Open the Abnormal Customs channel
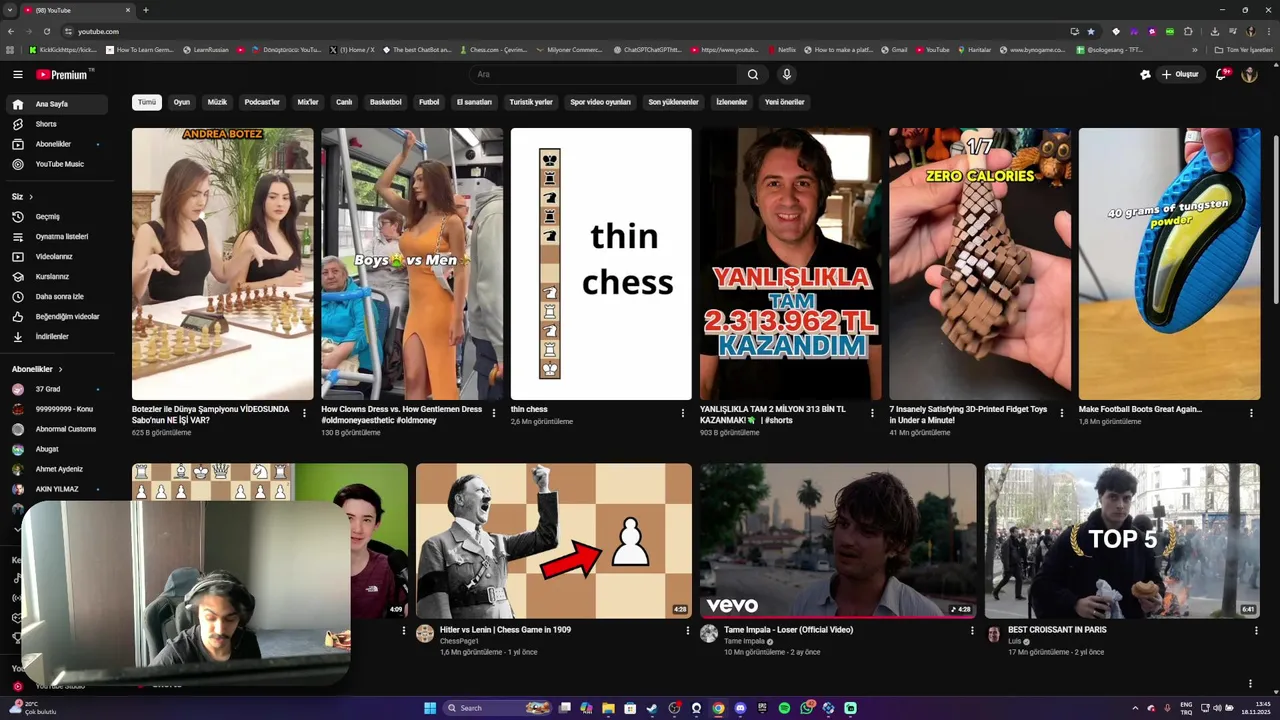Screen dimensions: 1280x720 [x=55, y=429]
